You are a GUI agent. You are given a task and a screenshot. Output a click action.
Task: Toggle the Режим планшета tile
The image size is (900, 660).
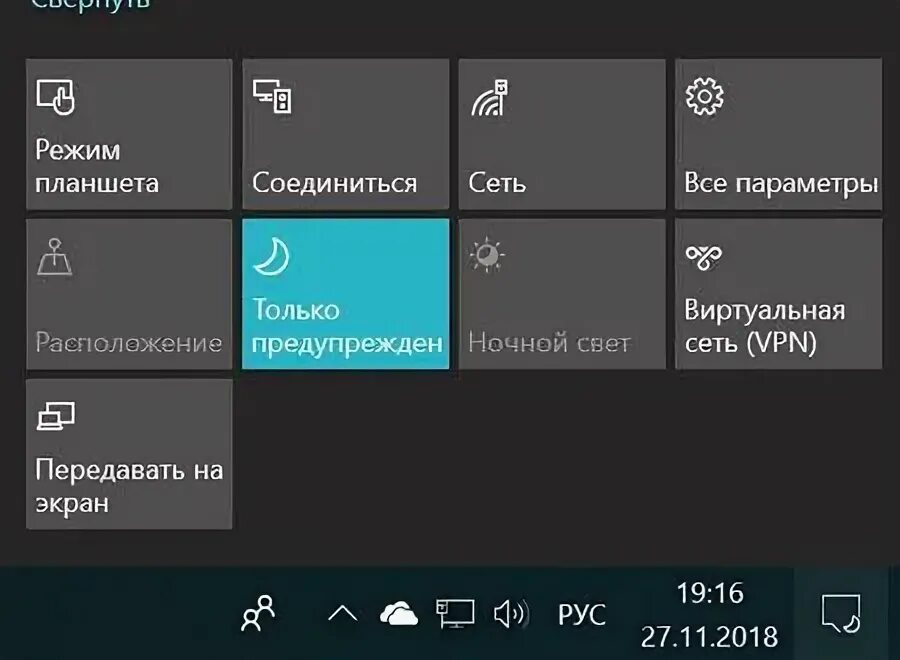(129, 134)
